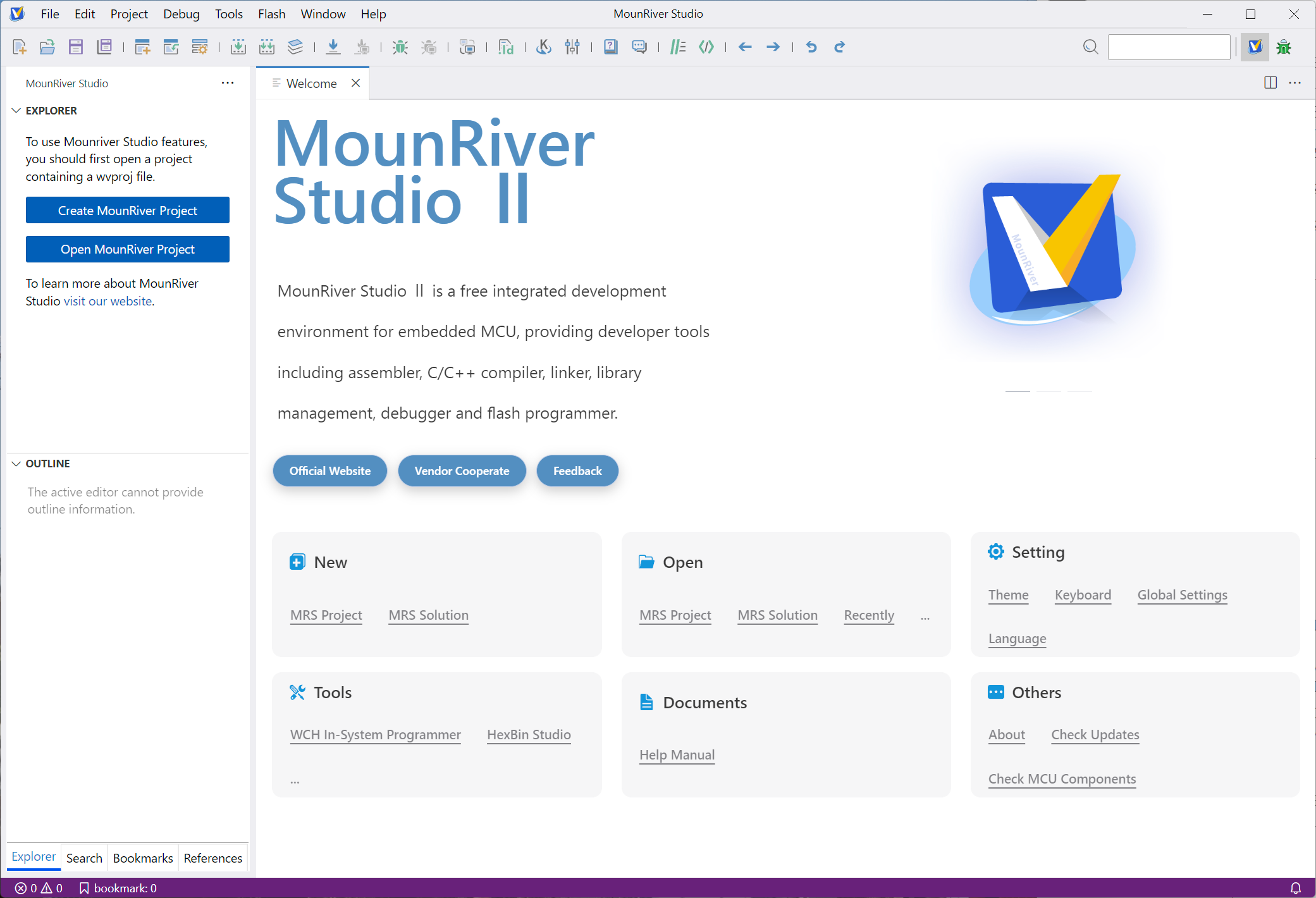This screenshot has height=898, width=1316.
Task: Click the monitor transfer toolbar icon
Action: pos(467,47)
